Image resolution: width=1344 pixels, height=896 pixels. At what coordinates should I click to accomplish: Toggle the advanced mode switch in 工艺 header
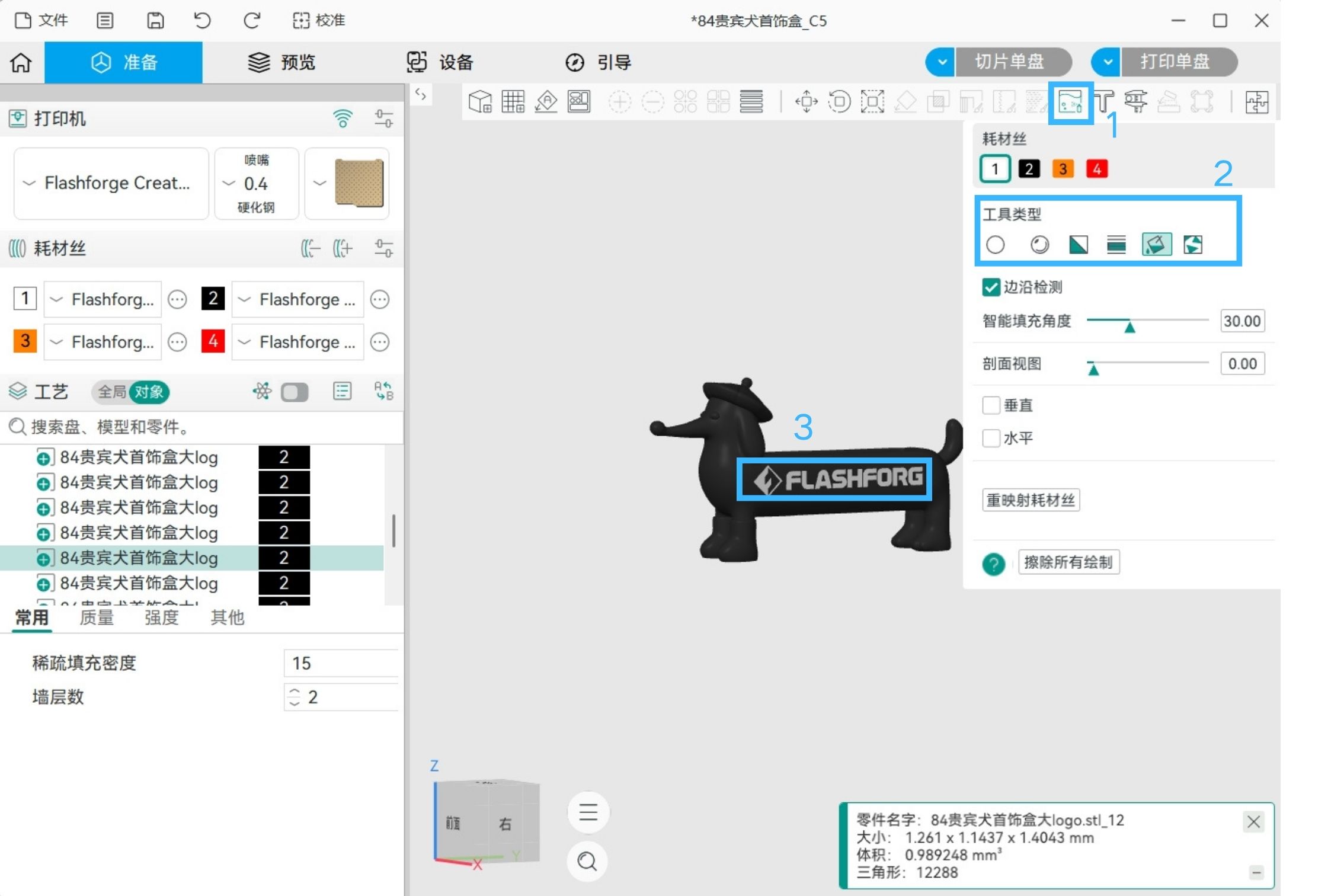(x=295, y=392)
